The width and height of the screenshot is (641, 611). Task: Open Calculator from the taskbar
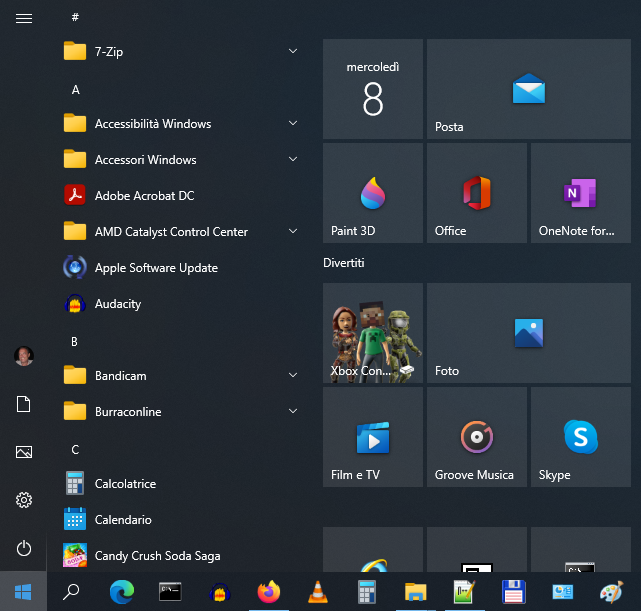point(367,591)
